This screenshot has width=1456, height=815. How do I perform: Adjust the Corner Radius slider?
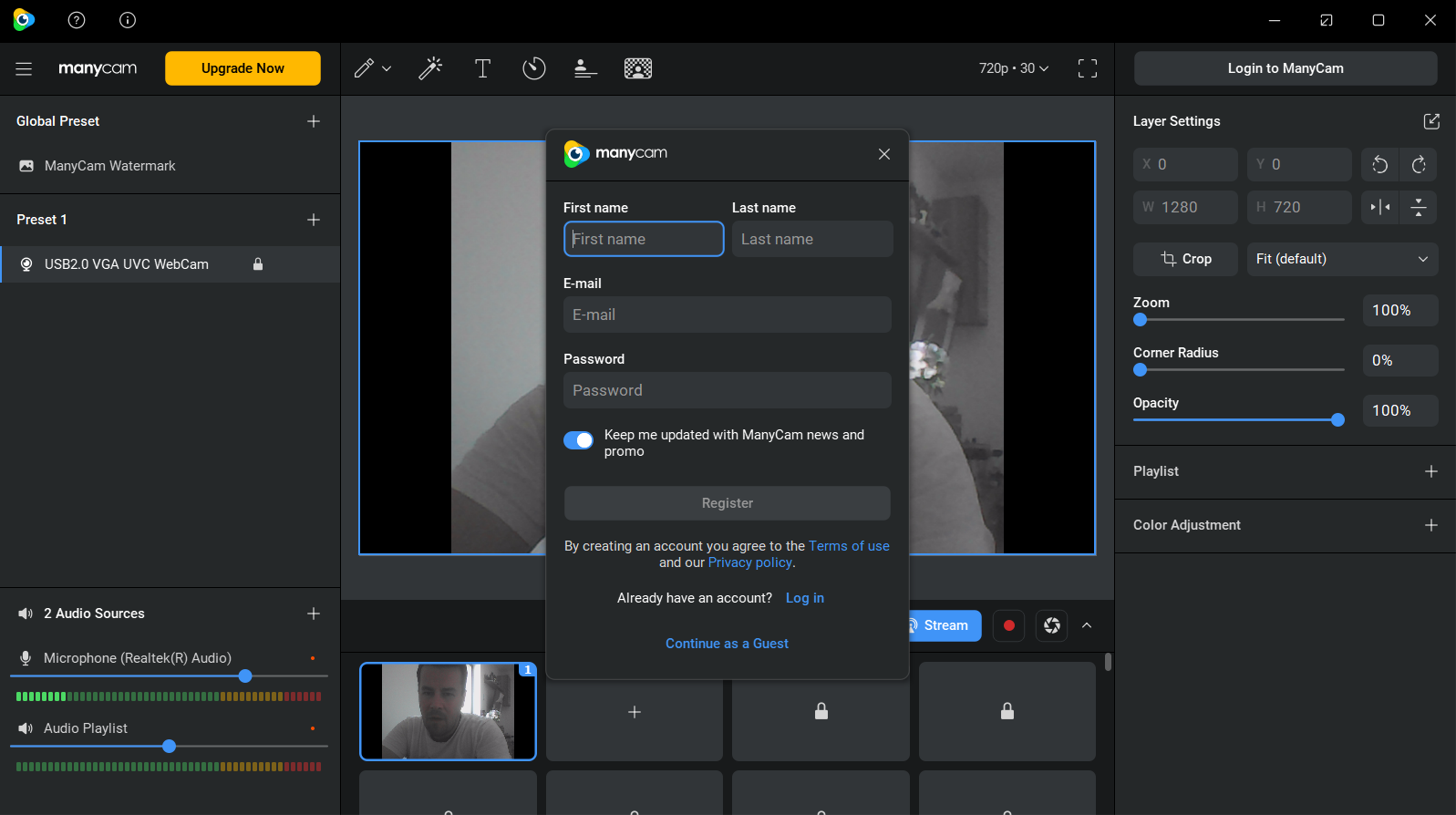point(1239,370)
